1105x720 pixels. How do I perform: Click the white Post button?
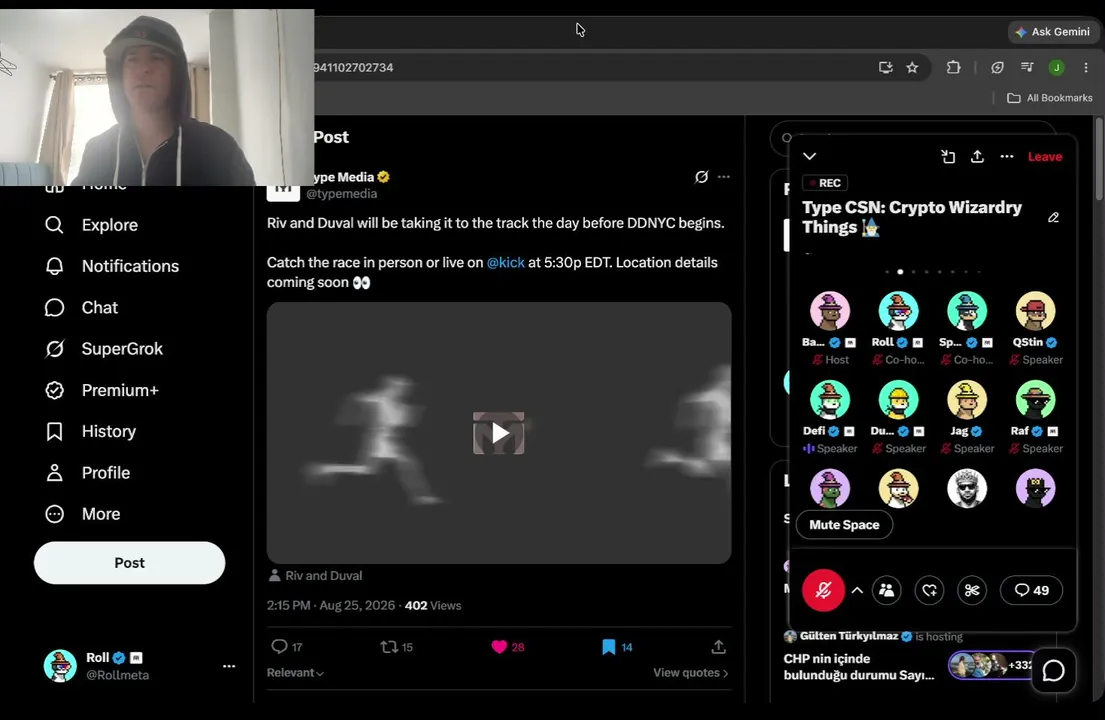(130, 563)
